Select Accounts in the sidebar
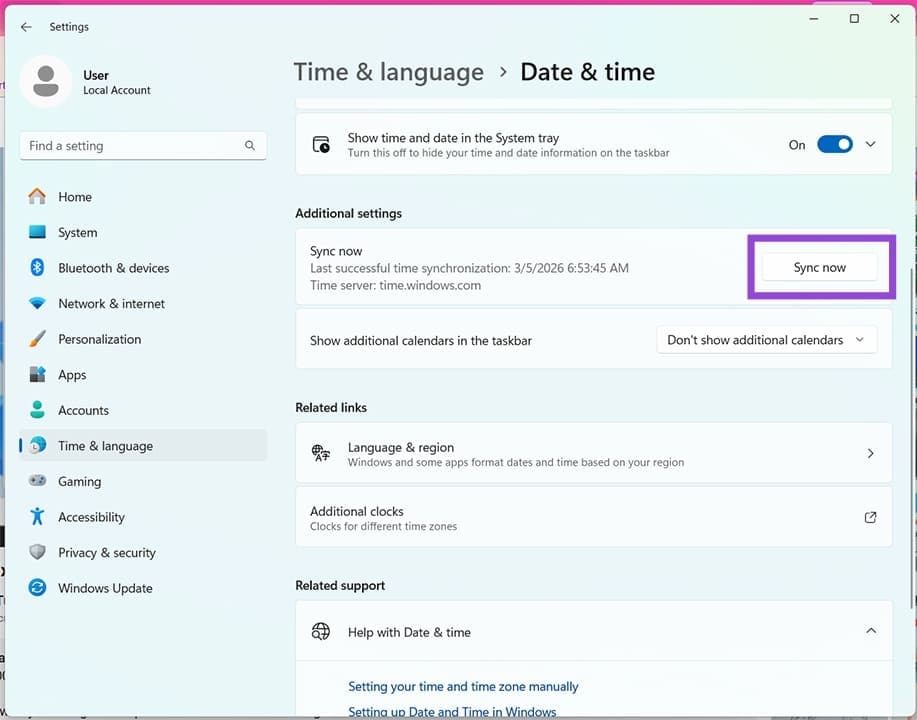Screen dimensions: 917x720 (x=83, y=410)
